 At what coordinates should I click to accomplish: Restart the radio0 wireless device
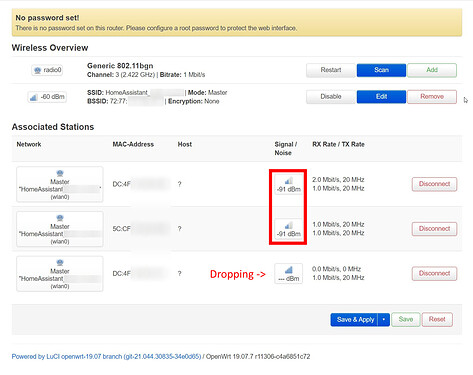click(x=331, y=70)
